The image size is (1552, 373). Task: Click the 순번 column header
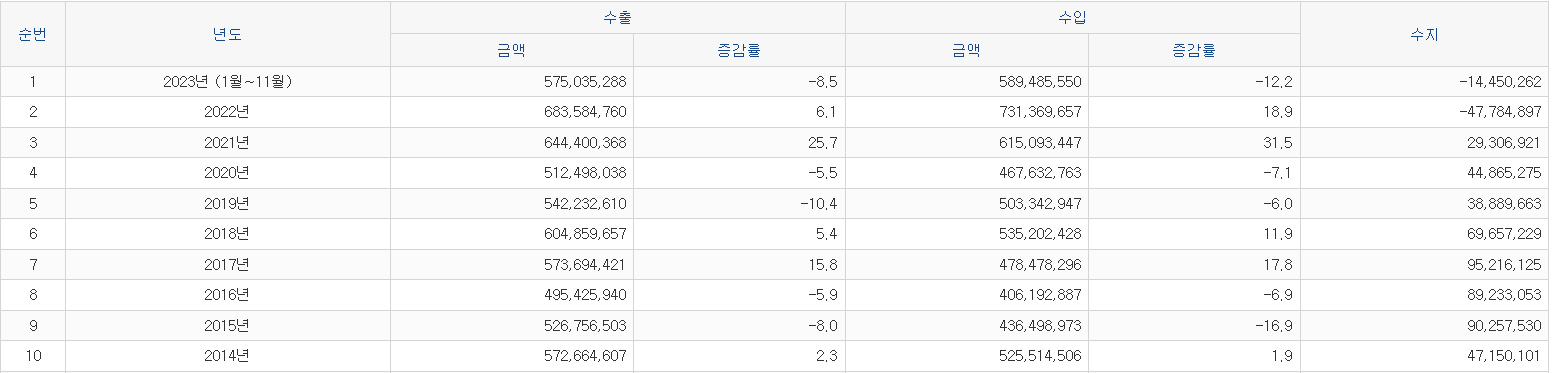(x=33, y=34)
